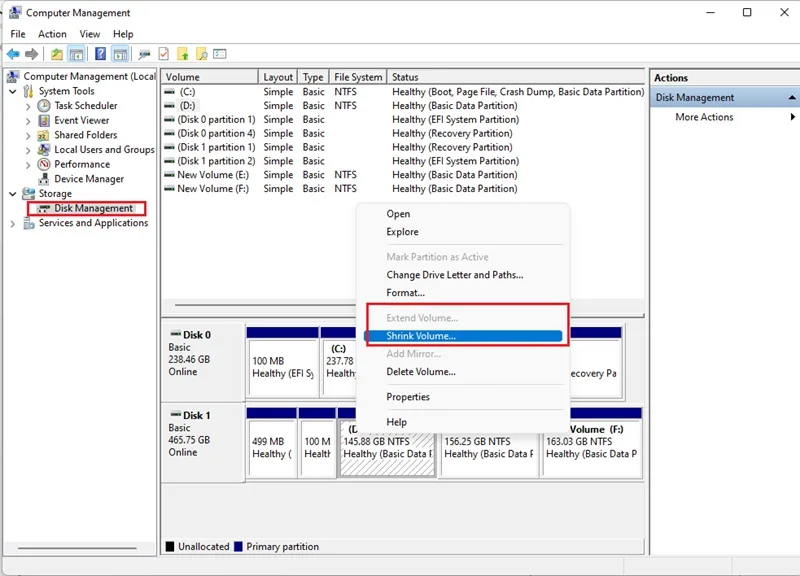
Task: Click the console tree horizontal scrollbar
Action: [77, 548]
